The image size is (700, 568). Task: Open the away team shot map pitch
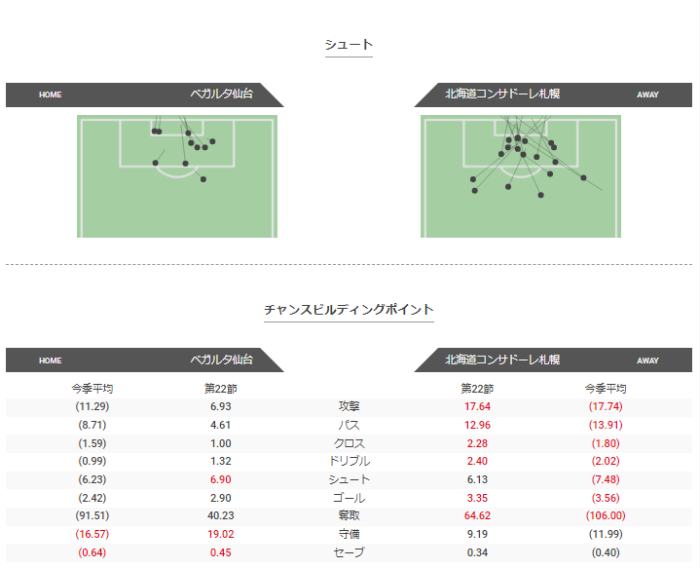coord(520,176)
